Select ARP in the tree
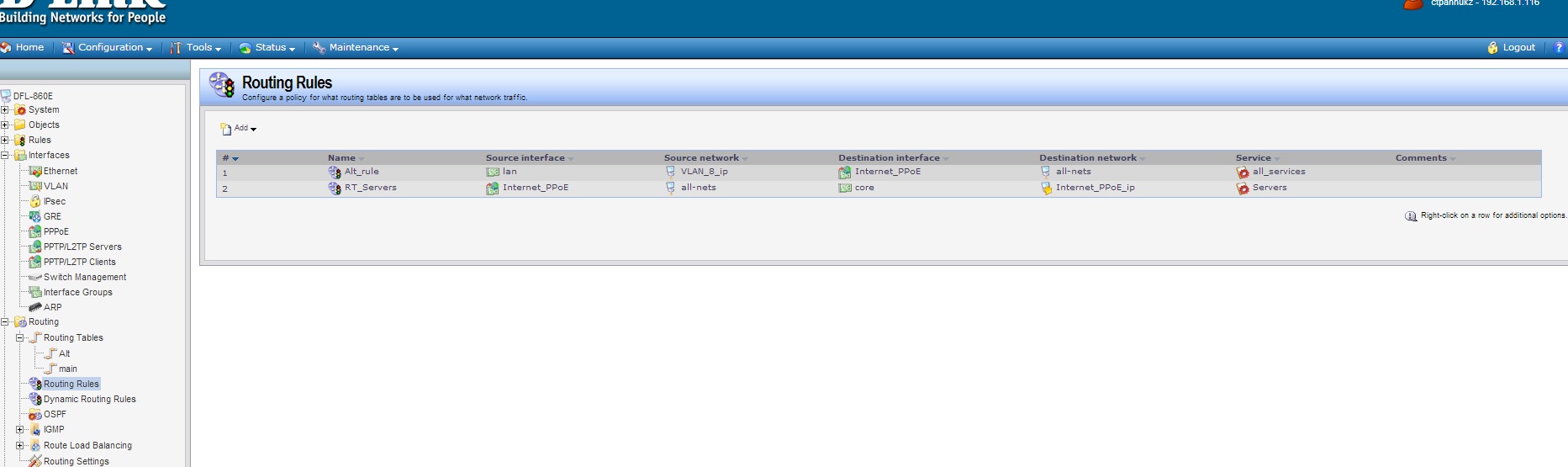 click(x=52, y=307)
